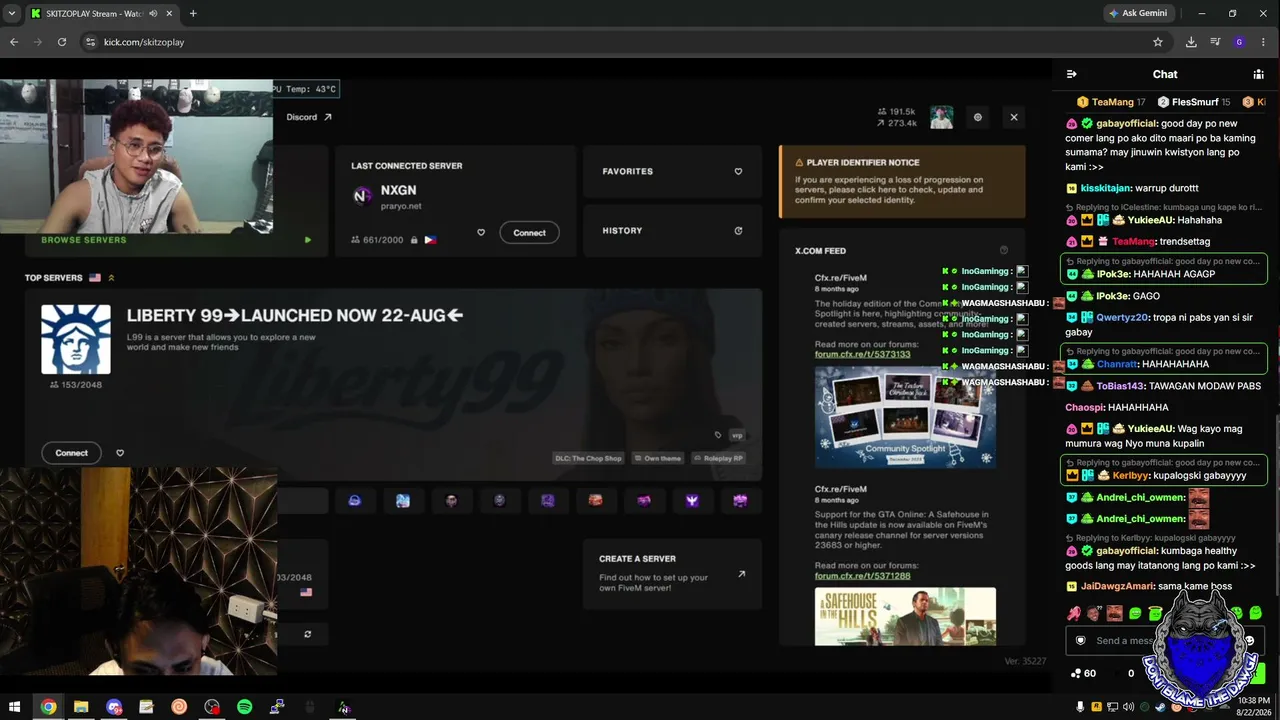Screen dimensions: 1280x720
Task: Select the sixth server icon in the carousel
Action: (595, 501)
